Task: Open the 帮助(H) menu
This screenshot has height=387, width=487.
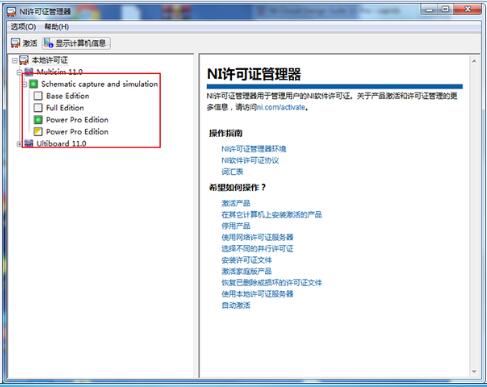Action: (57, 27)
